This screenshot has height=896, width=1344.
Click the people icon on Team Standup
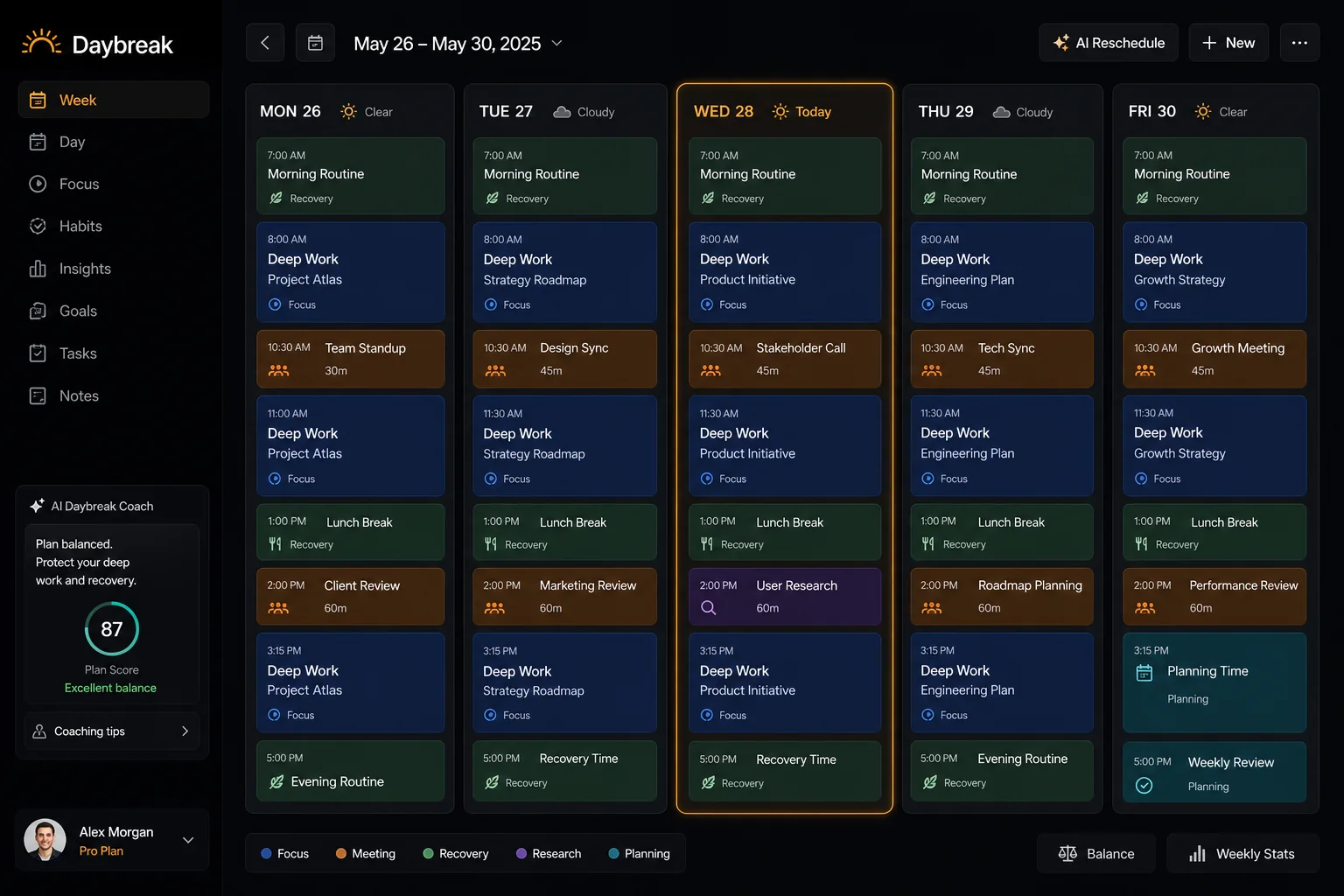click(x=278, y=371)
